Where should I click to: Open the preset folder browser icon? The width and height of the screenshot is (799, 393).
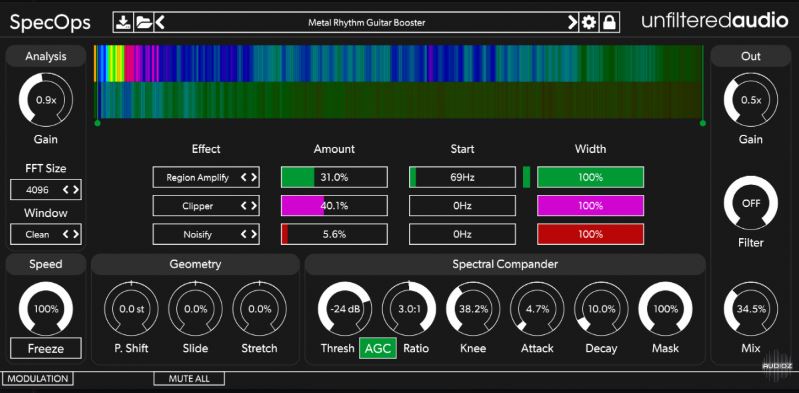click(143, 22)
